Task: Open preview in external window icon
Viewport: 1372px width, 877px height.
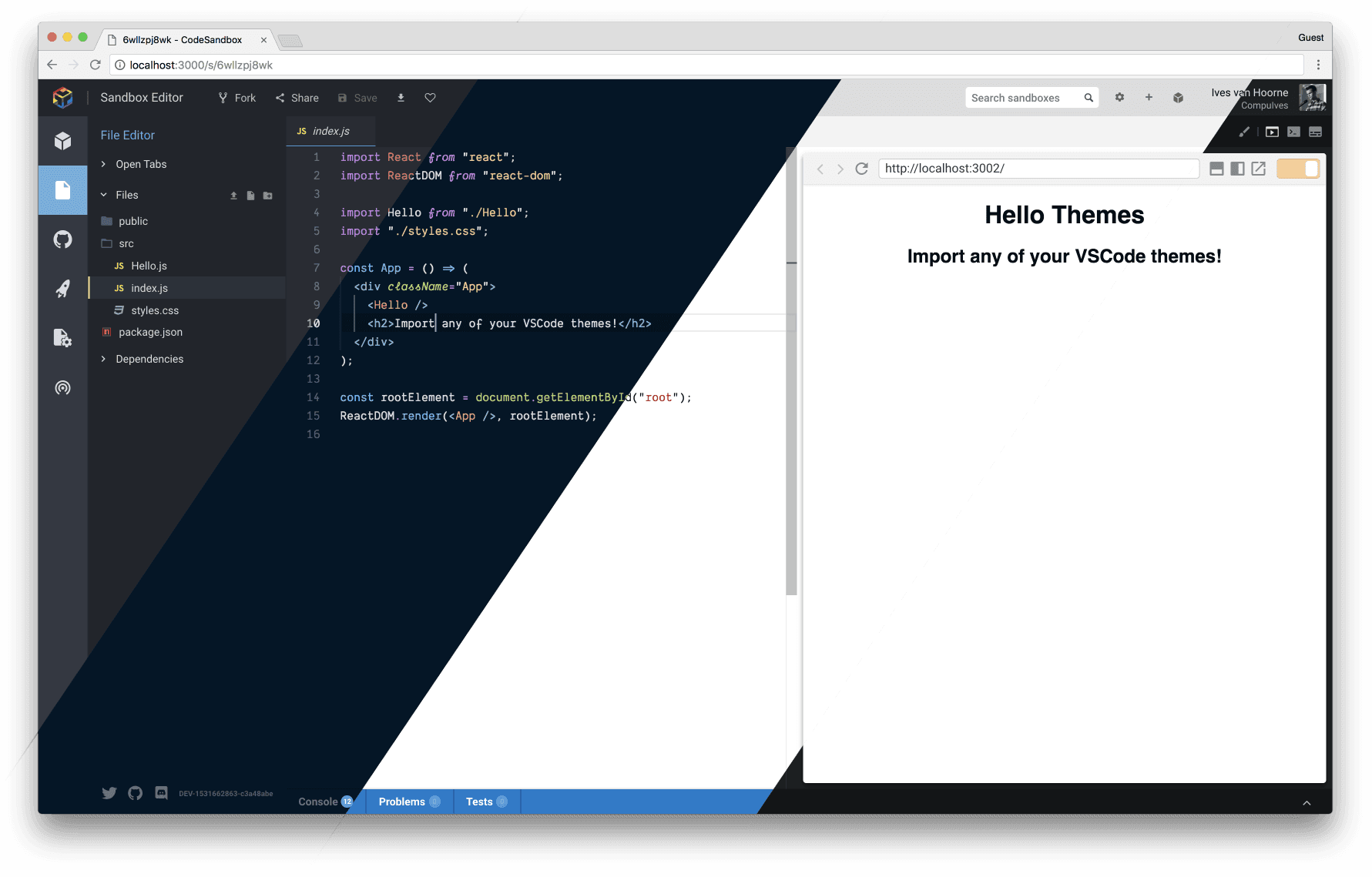Action: 1259,168
